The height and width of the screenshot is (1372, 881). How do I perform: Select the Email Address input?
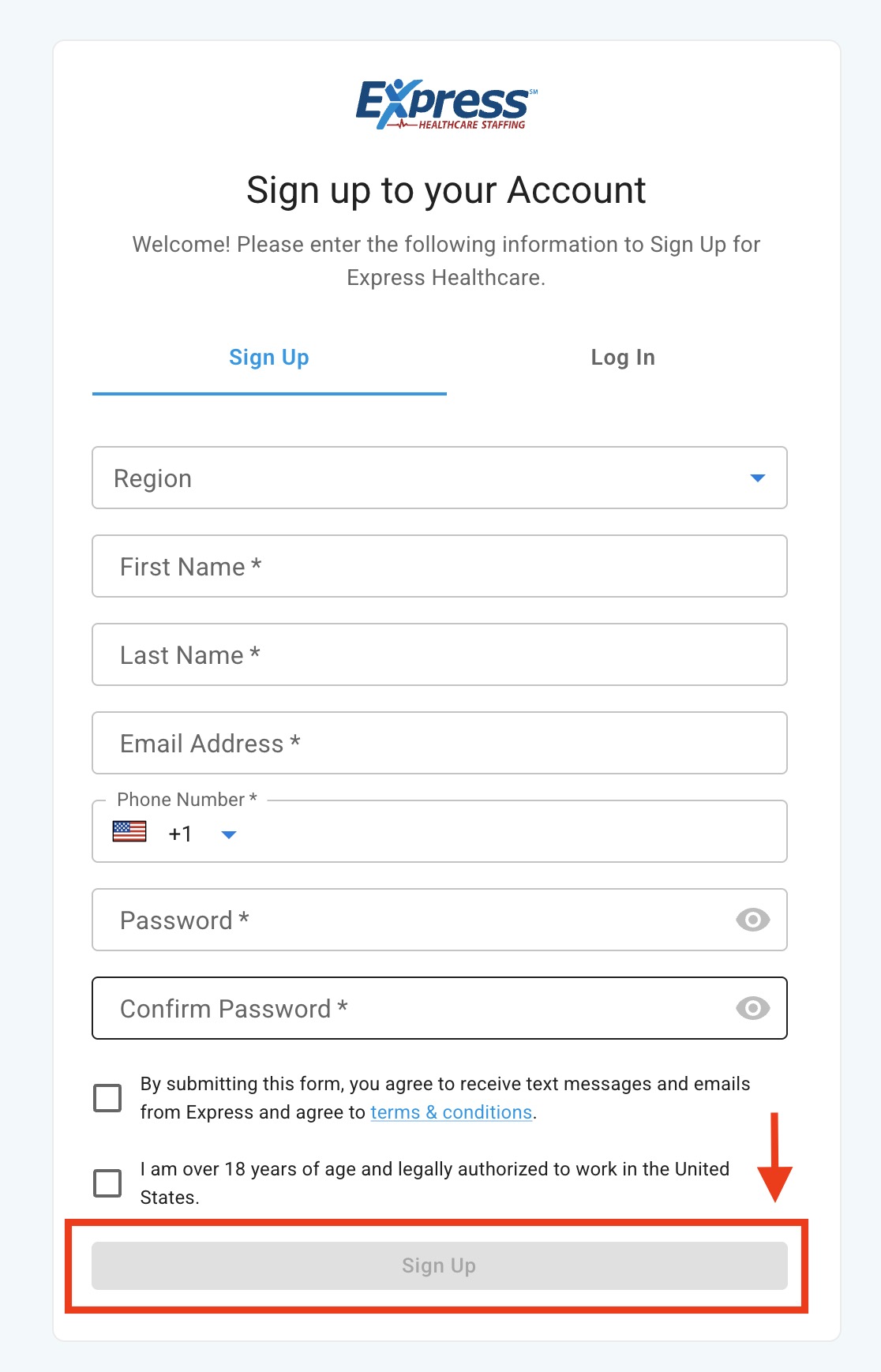439,744
